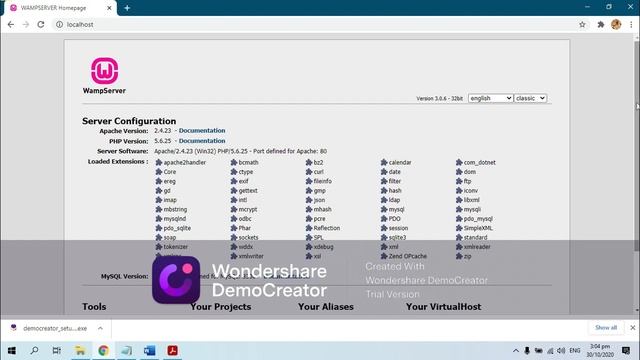
Task: Click the json extension icon
Action: (309, 200)
